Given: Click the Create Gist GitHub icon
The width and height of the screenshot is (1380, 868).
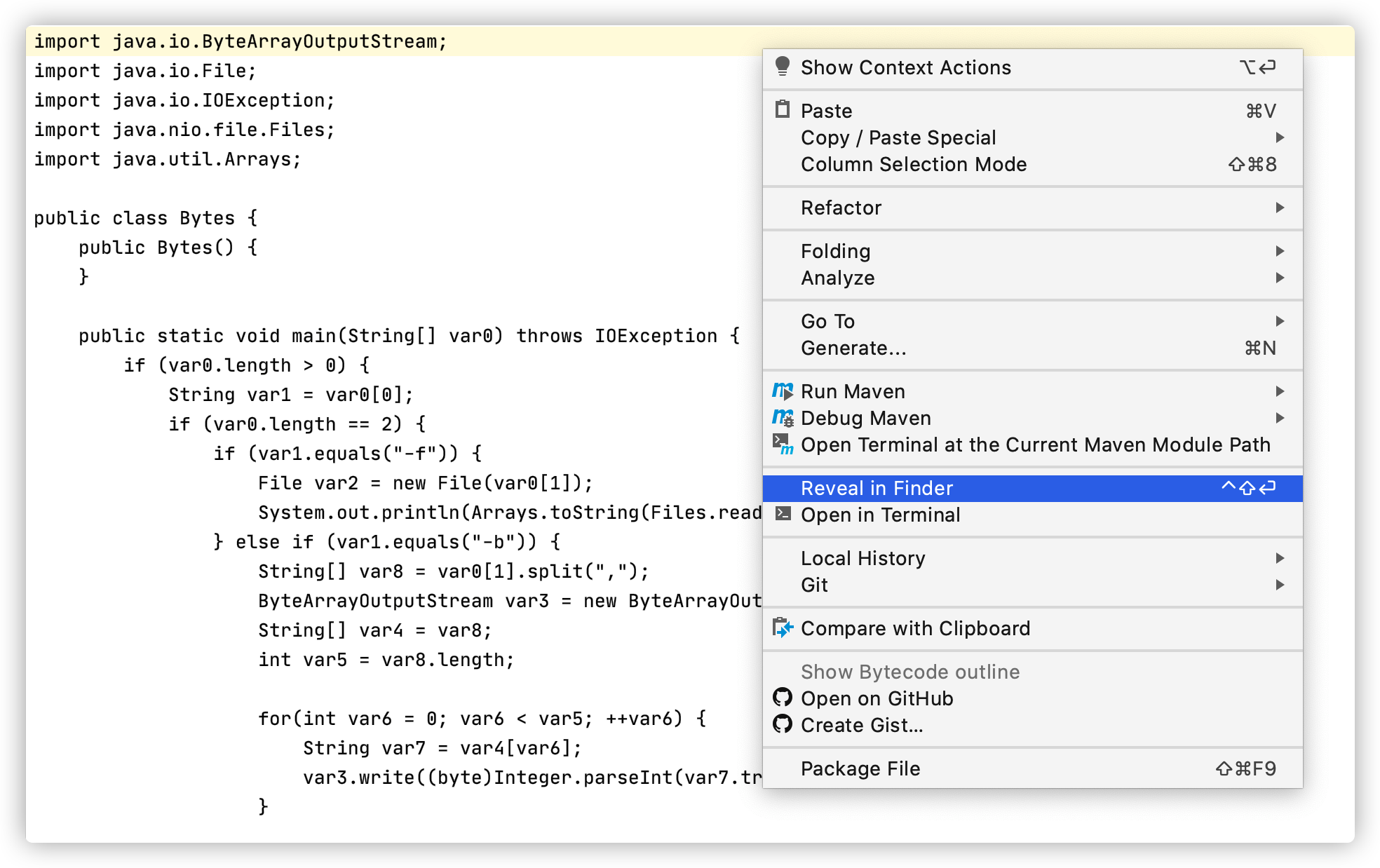Looking at the screenshot, I should tap(783, 724).
